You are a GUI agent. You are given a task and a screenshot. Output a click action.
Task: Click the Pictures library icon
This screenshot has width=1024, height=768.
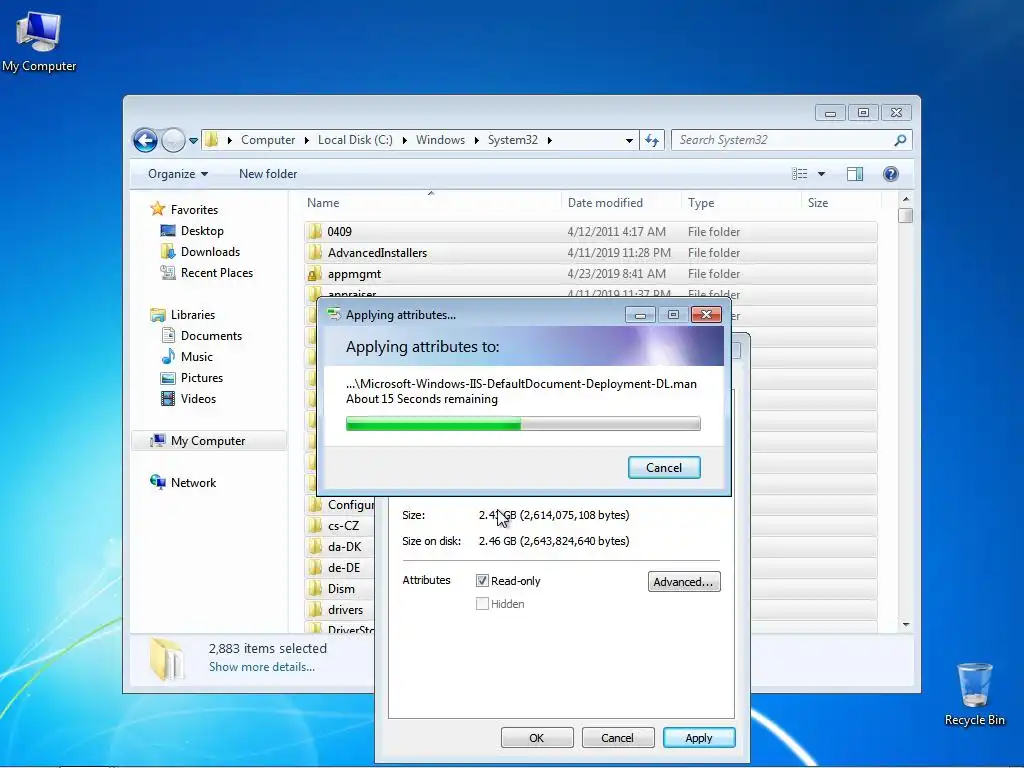tap(168, 377)
